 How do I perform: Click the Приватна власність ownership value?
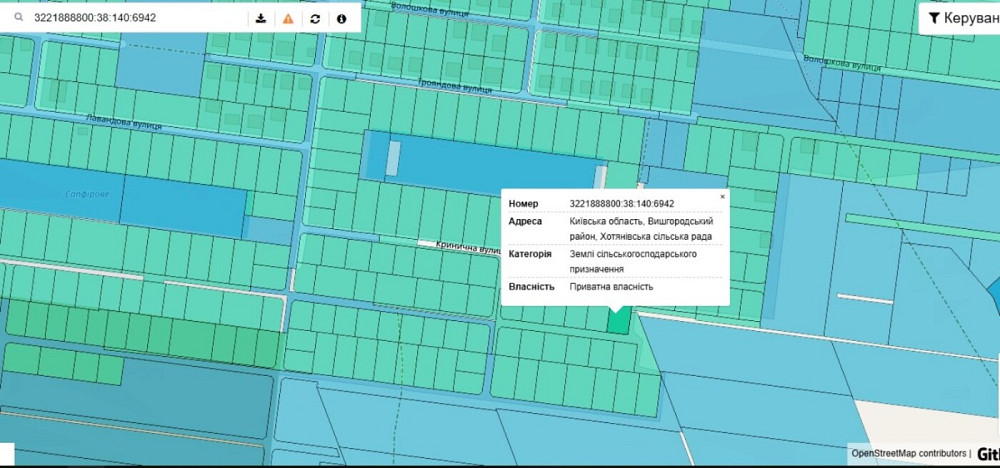(x=611, y=287)
